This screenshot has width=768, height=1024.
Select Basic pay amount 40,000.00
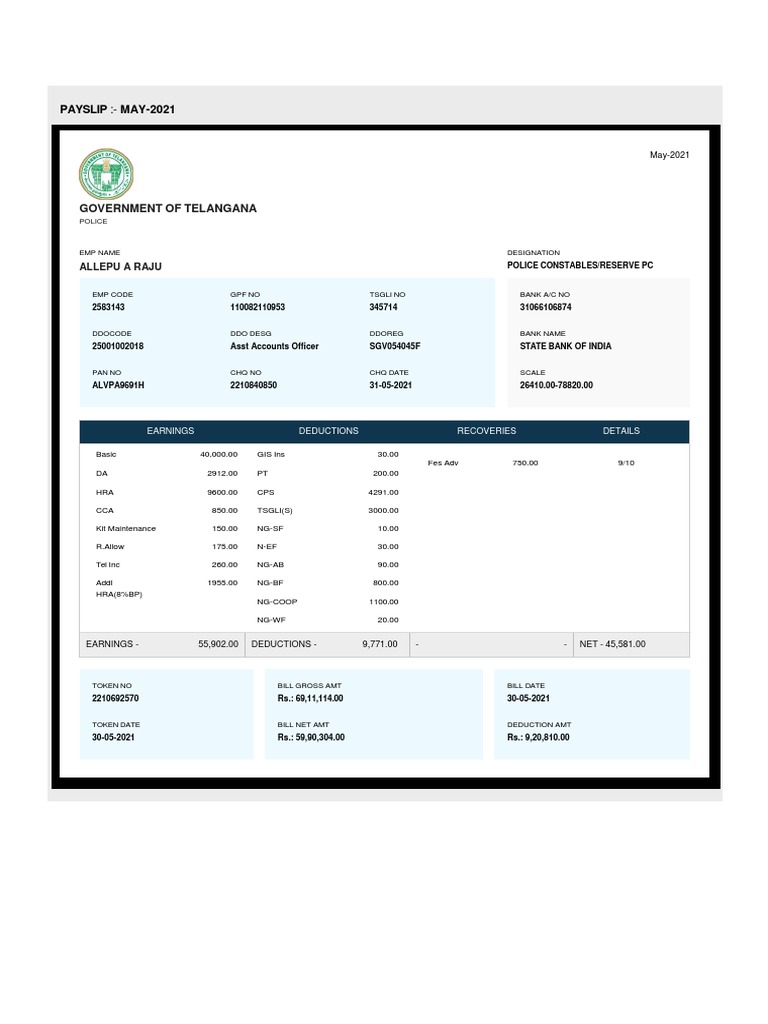click(x=219, y=455)
